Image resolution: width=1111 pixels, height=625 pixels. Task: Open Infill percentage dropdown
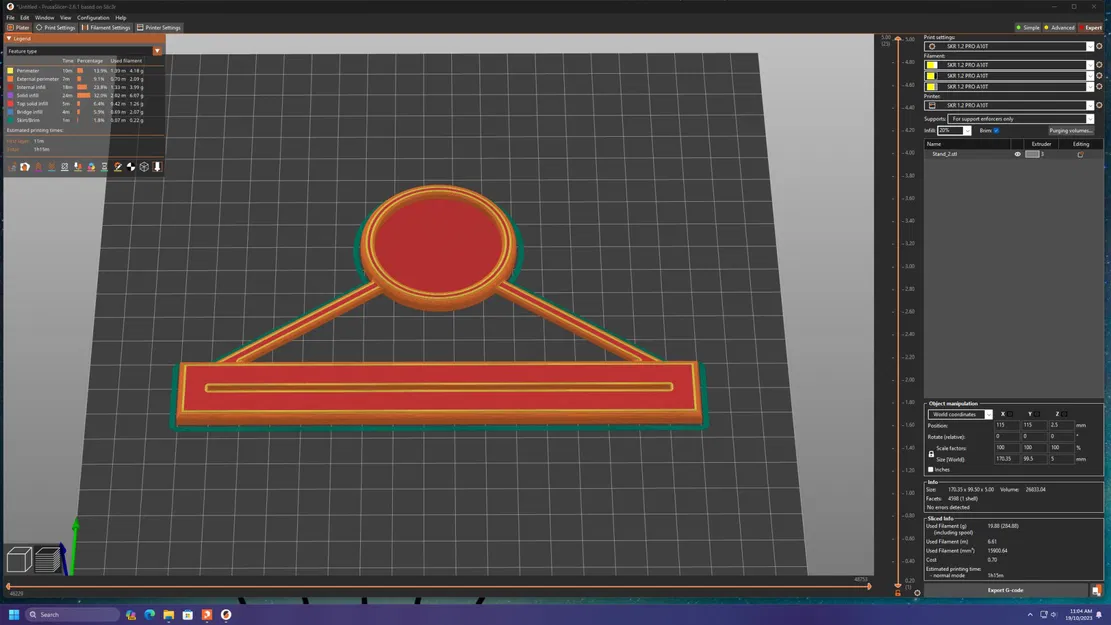point(954,130)
